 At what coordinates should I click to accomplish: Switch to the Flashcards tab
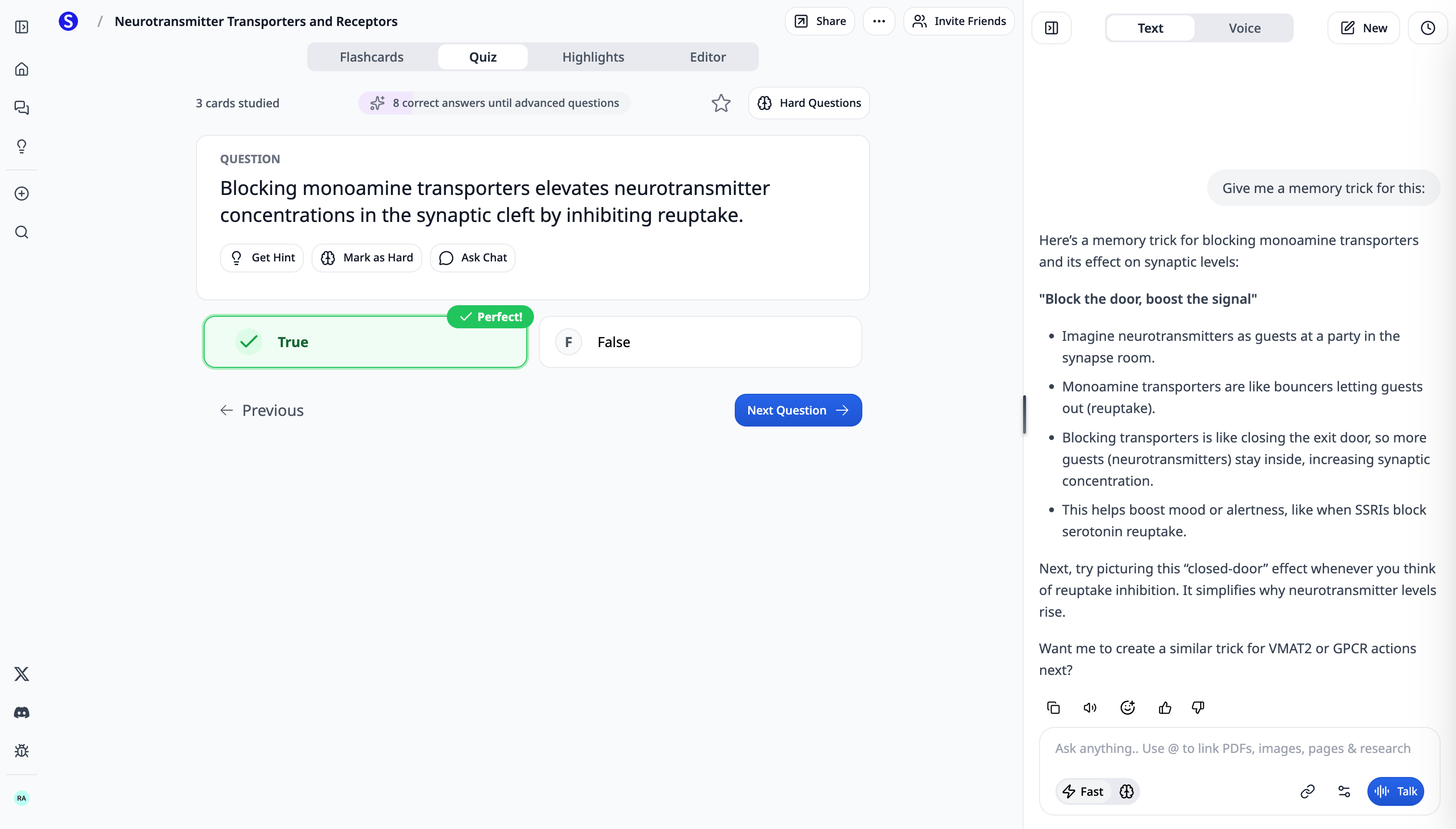[x=371, y=56]
